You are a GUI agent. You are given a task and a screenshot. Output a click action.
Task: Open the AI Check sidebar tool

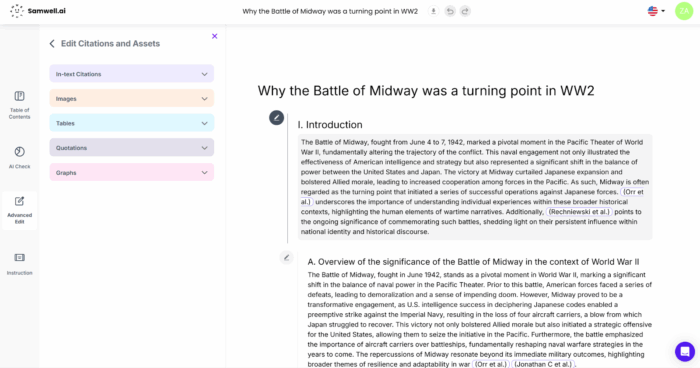point(20,157)
